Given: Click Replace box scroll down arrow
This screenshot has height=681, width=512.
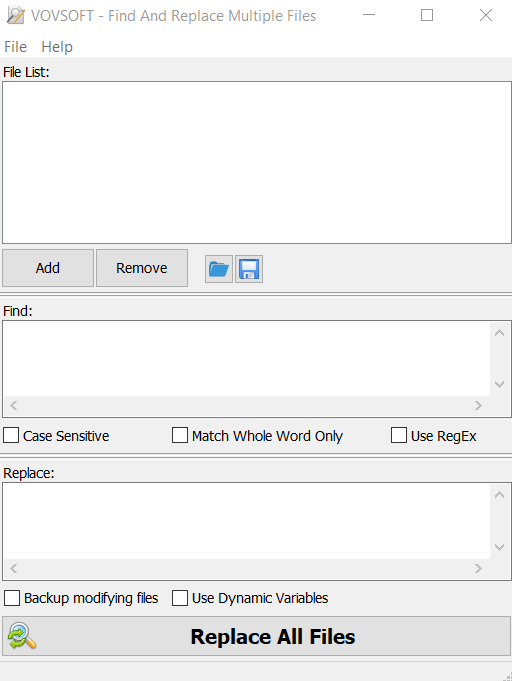Looking at the screenshot, I should coord(499,547).
